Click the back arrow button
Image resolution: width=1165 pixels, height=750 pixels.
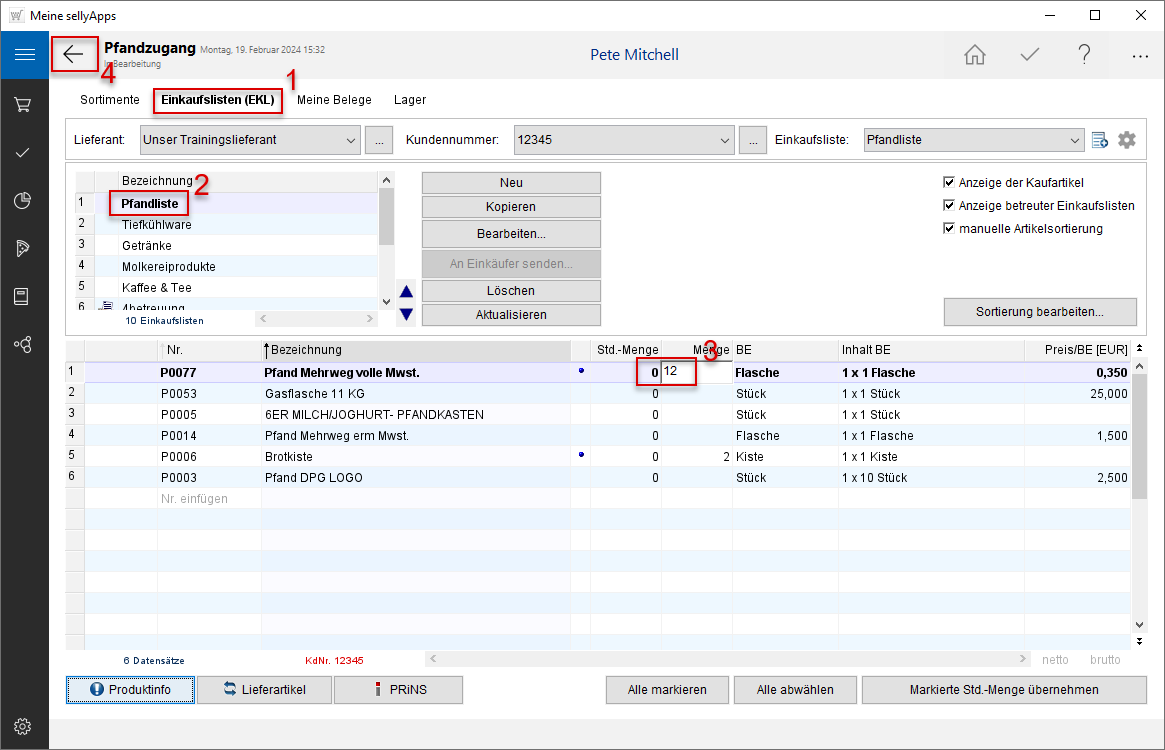point(75,54)
